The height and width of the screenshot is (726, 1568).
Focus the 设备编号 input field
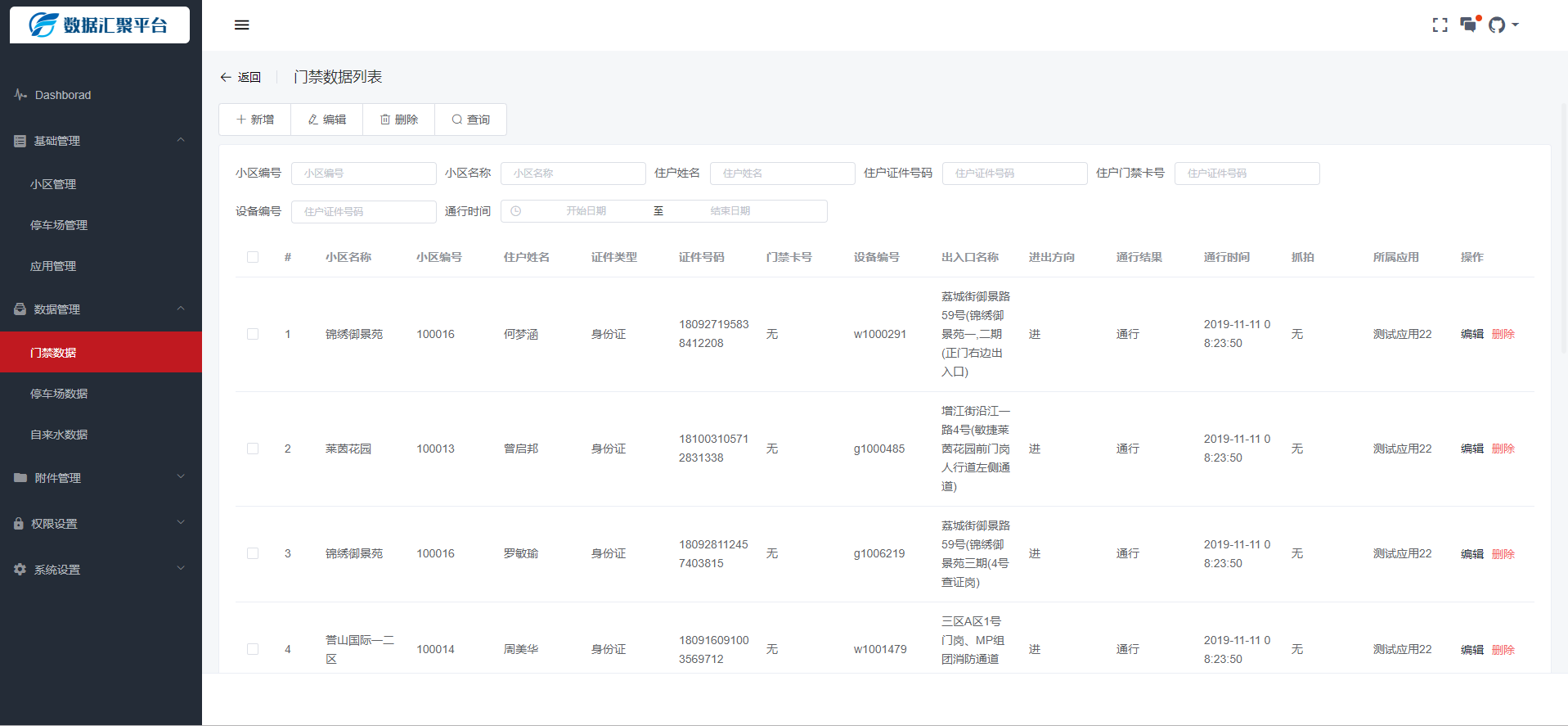(364, 212)
